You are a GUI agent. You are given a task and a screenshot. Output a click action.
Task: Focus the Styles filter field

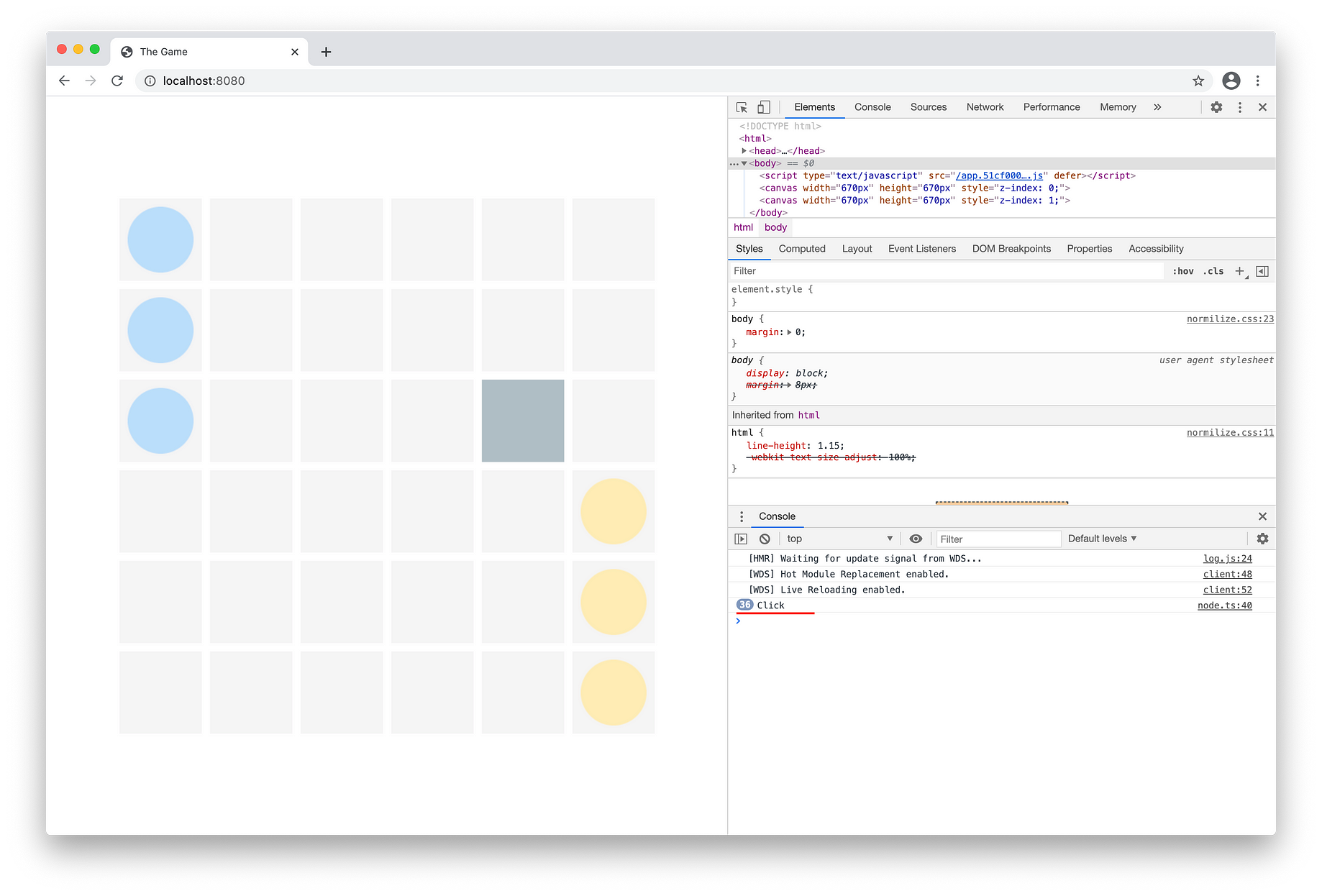[x=946, y=271]
